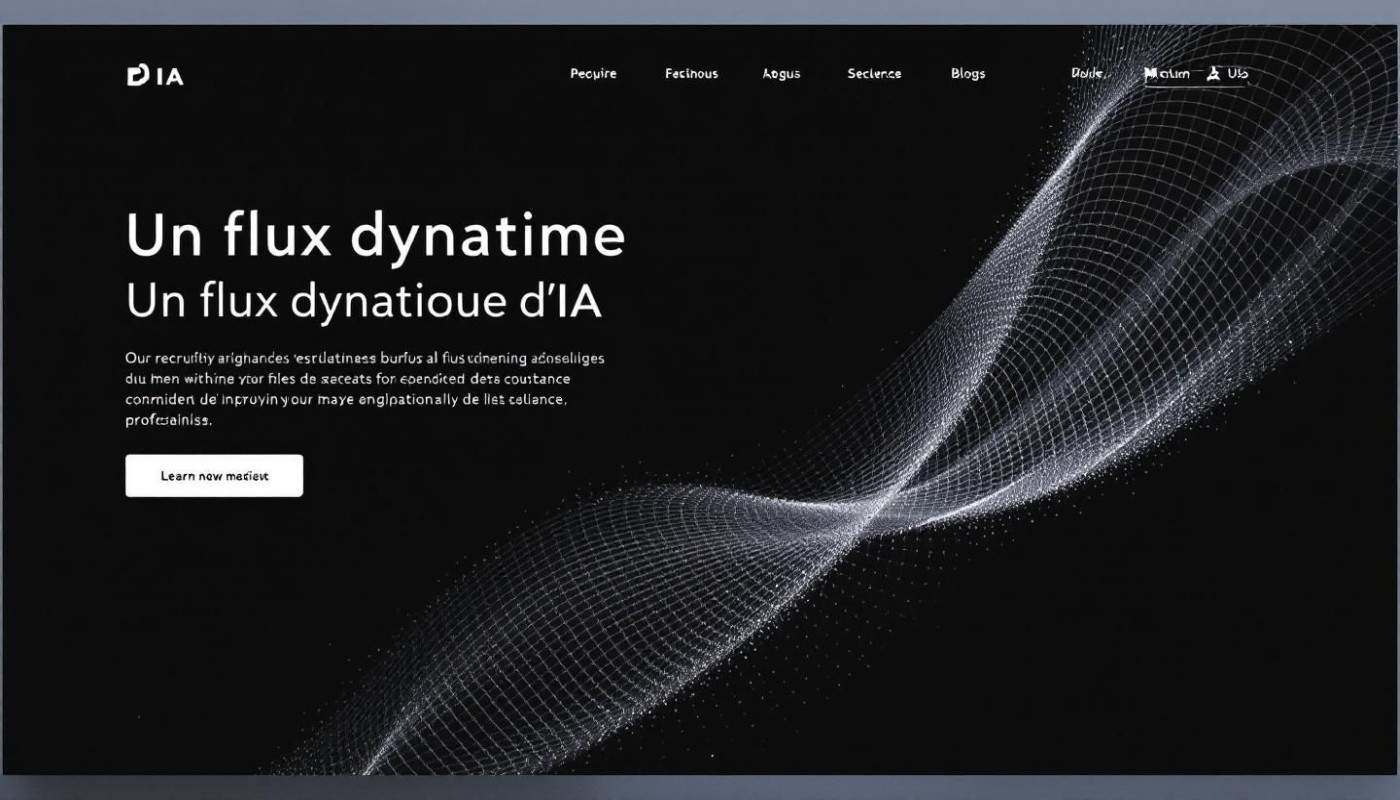Select the Aogus navigation link
The image size is (1400, 800).
click(781, 74)
